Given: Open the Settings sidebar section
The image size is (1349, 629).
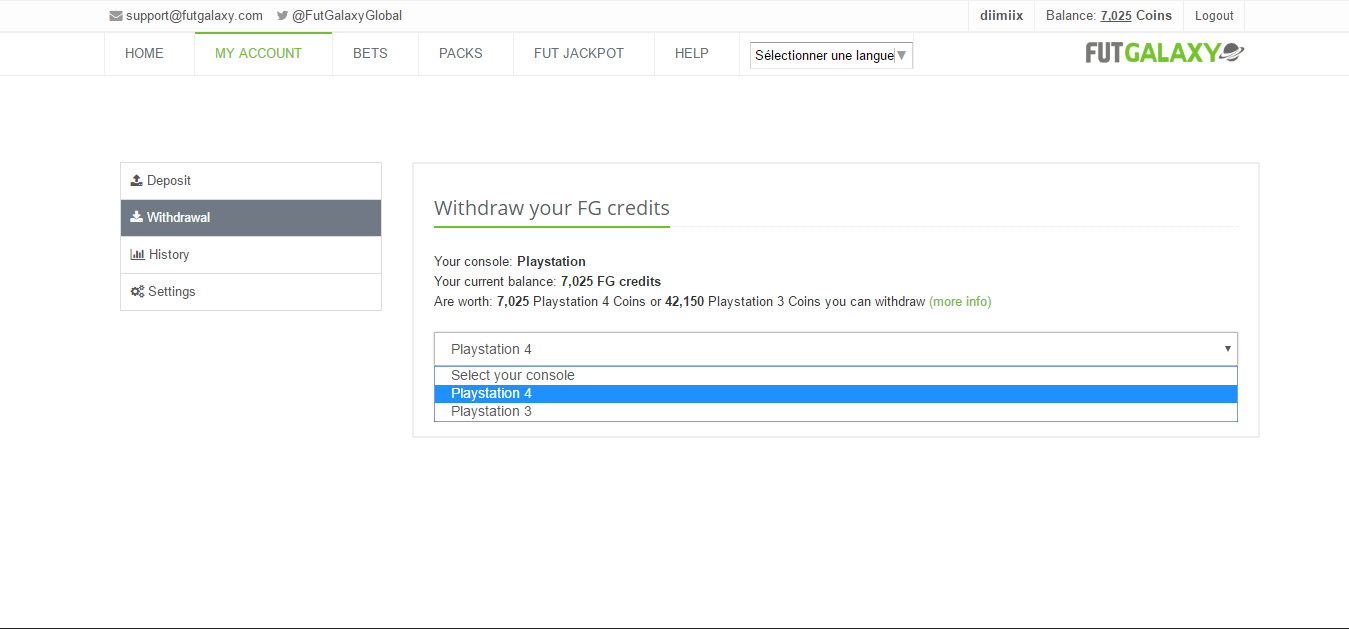Looking at the screenshot, I should coord(251,292).
